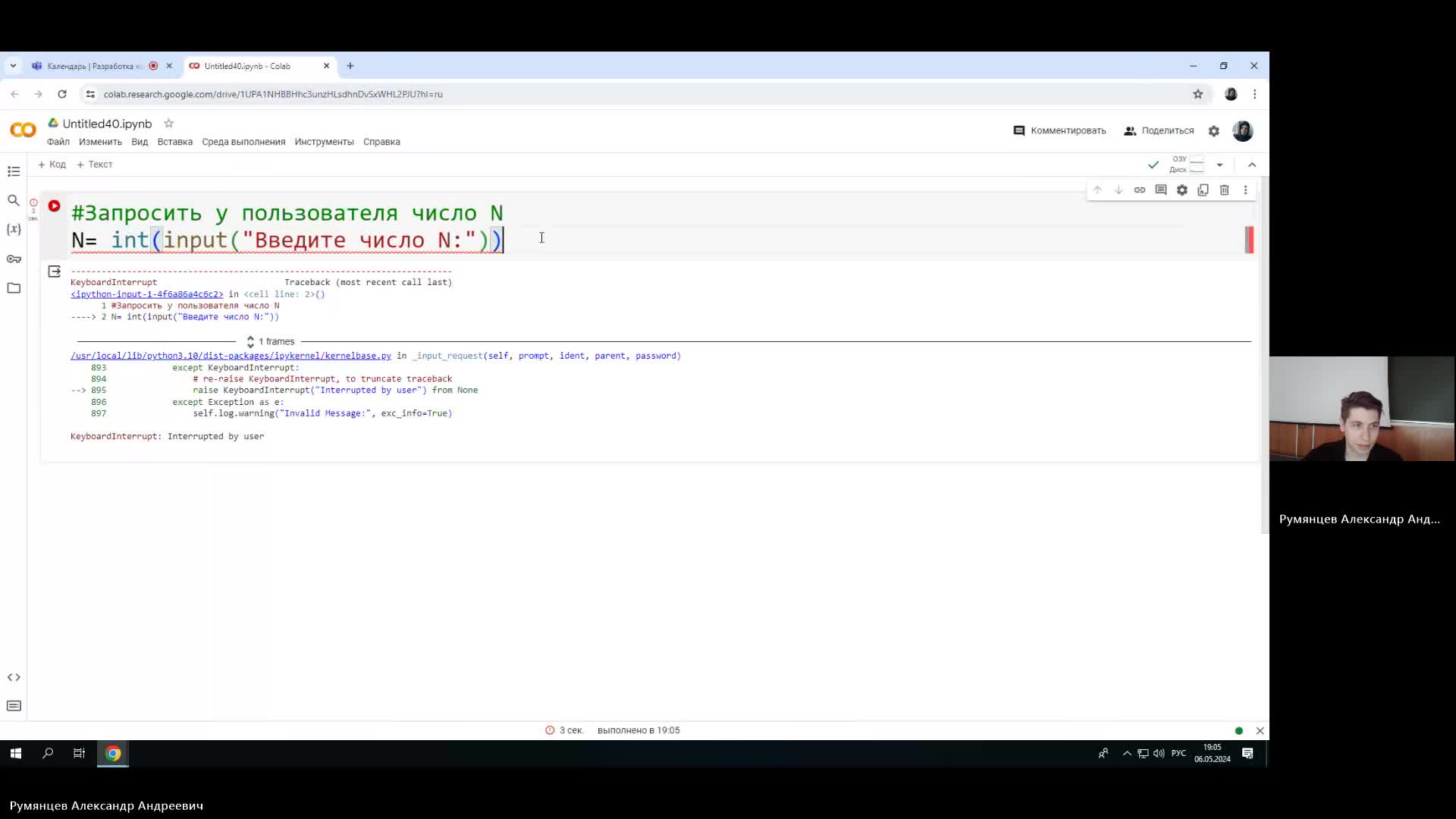The width and height of the screenshot is (1456, 819).
Task: Add a code cell with + Код
Action: pos(52,165)
